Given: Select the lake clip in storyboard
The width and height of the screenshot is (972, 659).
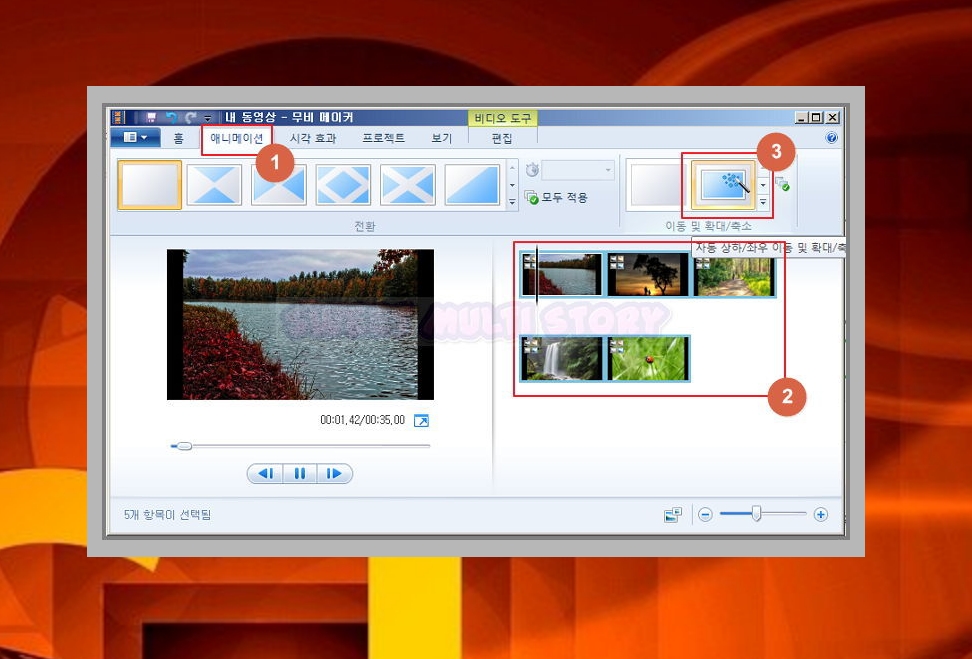Looking at the screenshot, I should 562,275.
